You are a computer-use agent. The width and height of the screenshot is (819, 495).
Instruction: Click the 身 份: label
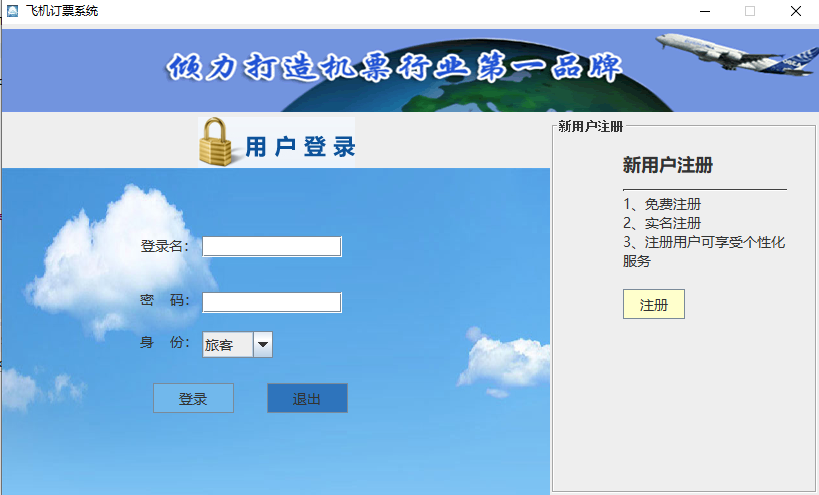(x=165, y=343)
